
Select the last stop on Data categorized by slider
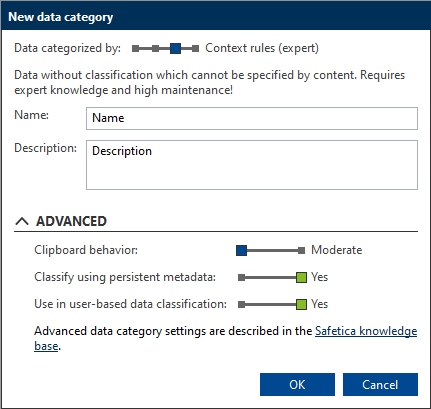(x=196, y=49)
